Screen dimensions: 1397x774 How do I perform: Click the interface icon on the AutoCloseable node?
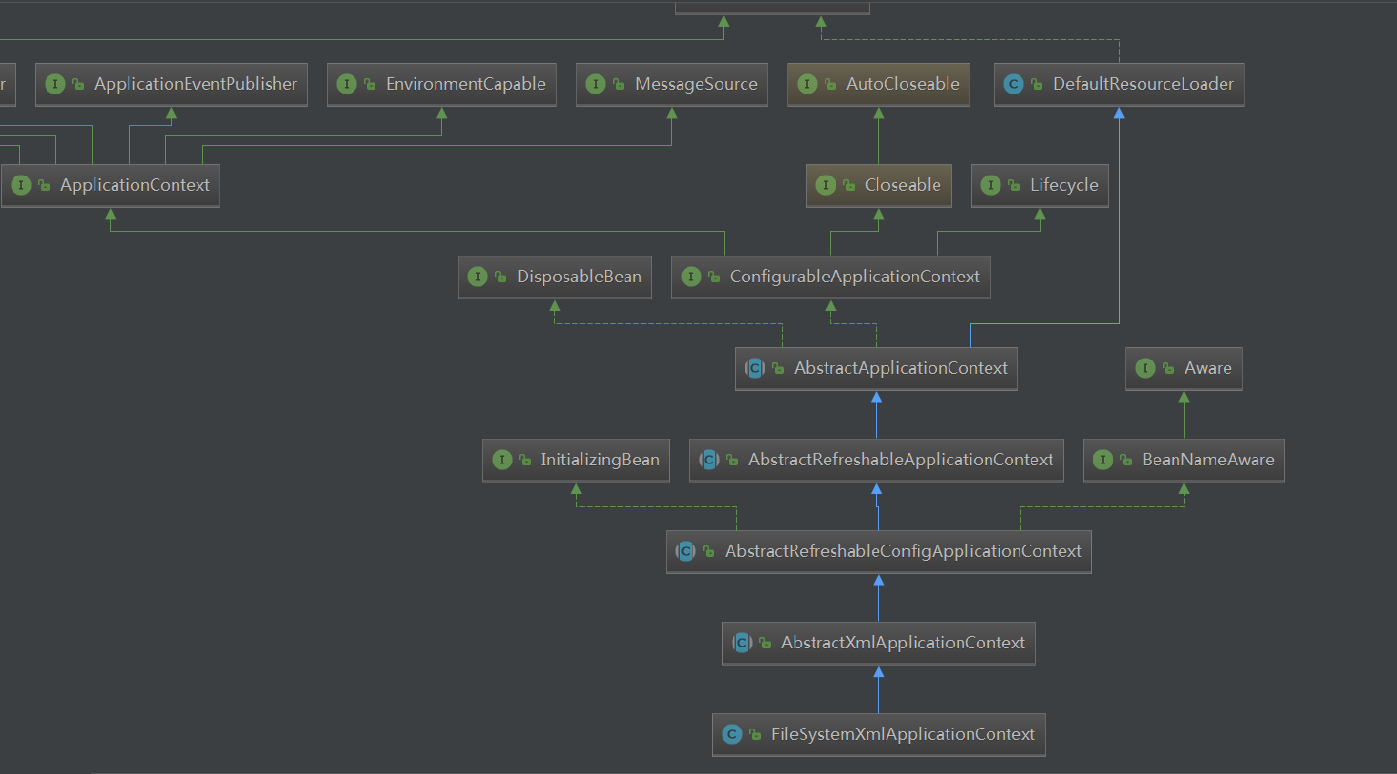tap(807, 85)
